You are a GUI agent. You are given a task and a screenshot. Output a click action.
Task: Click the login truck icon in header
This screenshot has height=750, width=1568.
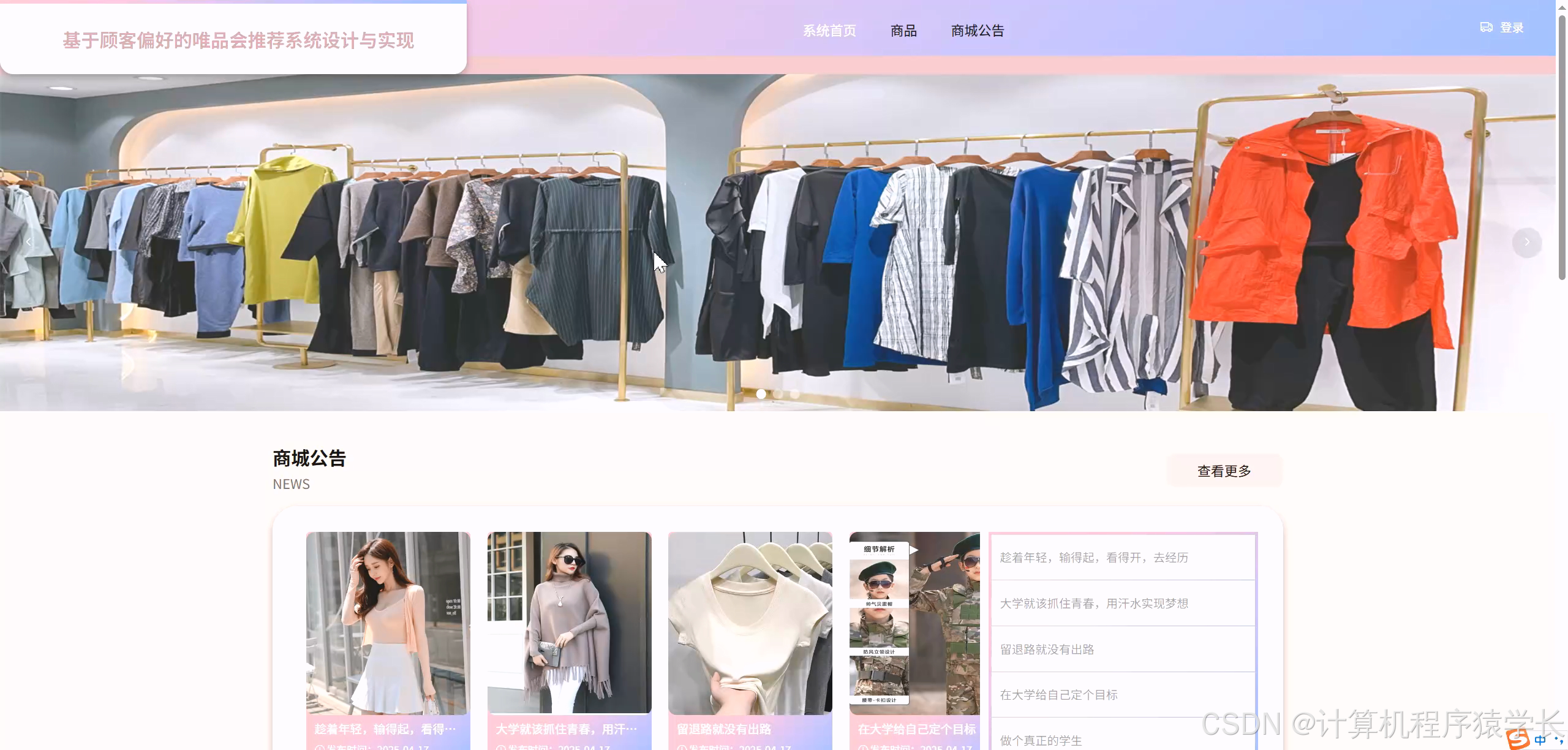point(1486,28)
